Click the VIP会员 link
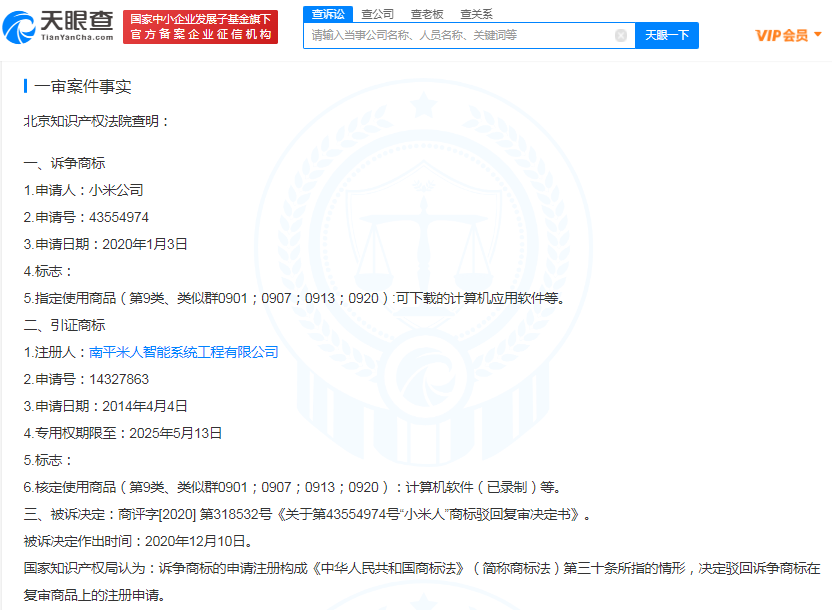This screenshot has width=832, height=610. point(782,36)
